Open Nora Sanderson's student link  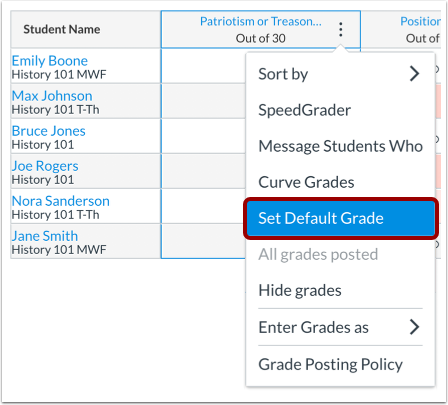[x=61, y=201]
